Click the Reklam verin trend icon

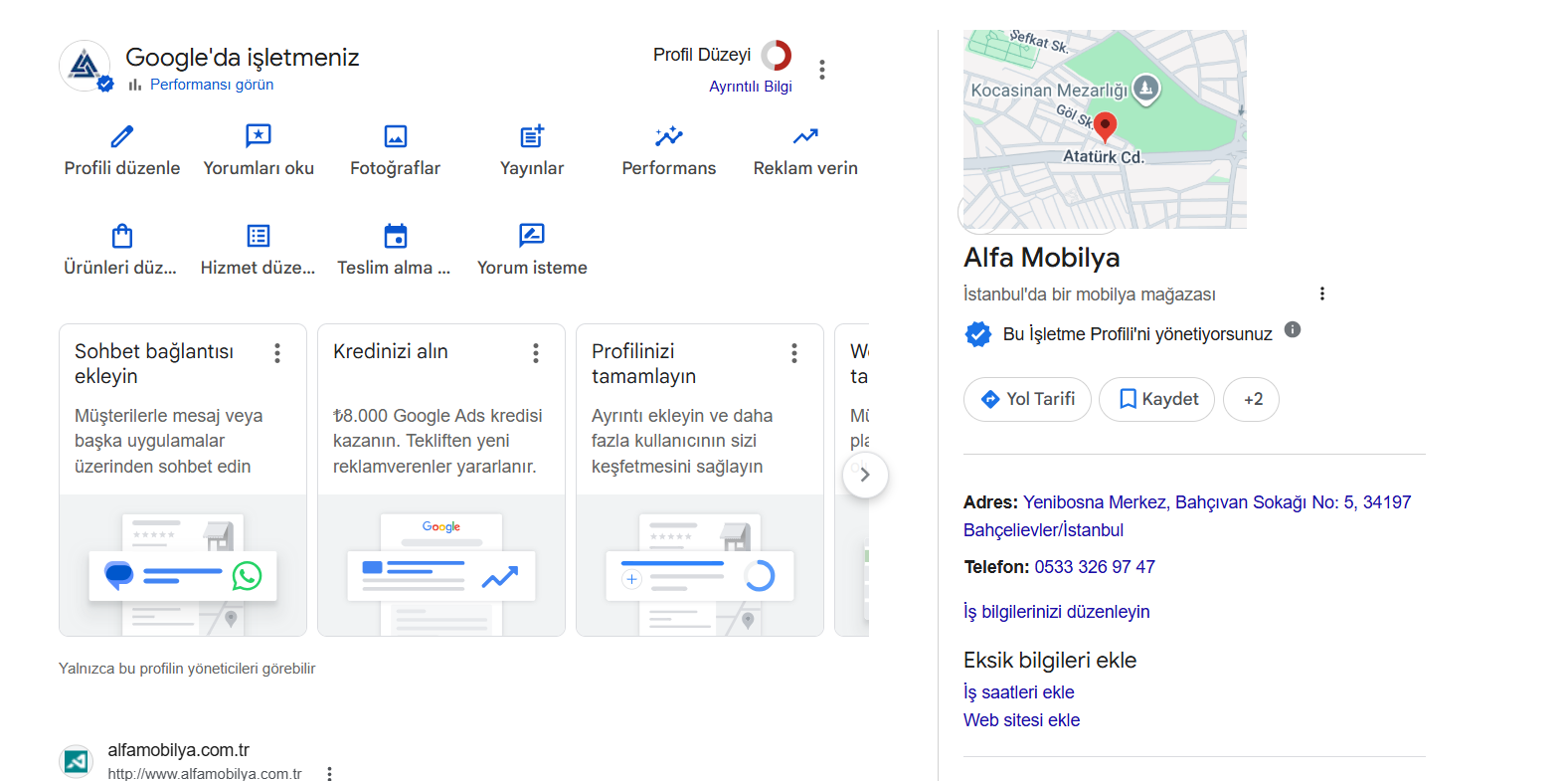805,136
